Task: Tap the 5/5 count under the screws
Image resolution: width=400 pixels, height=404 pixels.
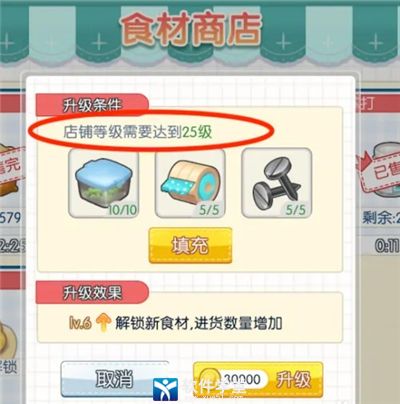Action: [x=296, y=210]
